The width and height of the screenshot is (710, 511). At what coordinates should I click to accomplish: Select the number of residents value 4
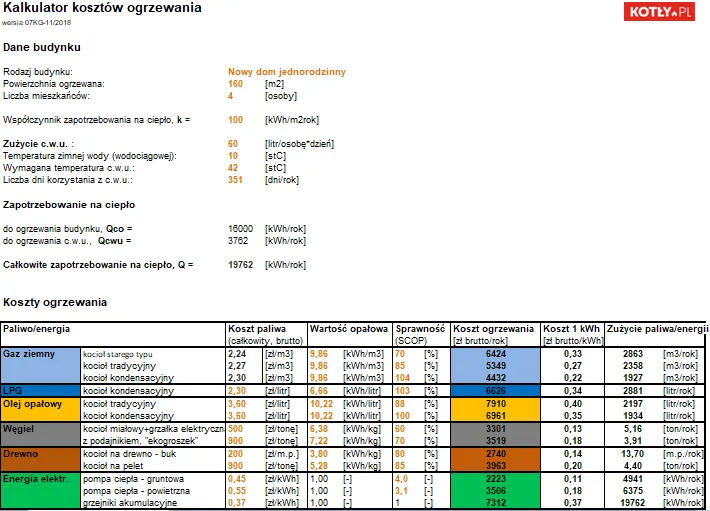[x=230, y=96]
